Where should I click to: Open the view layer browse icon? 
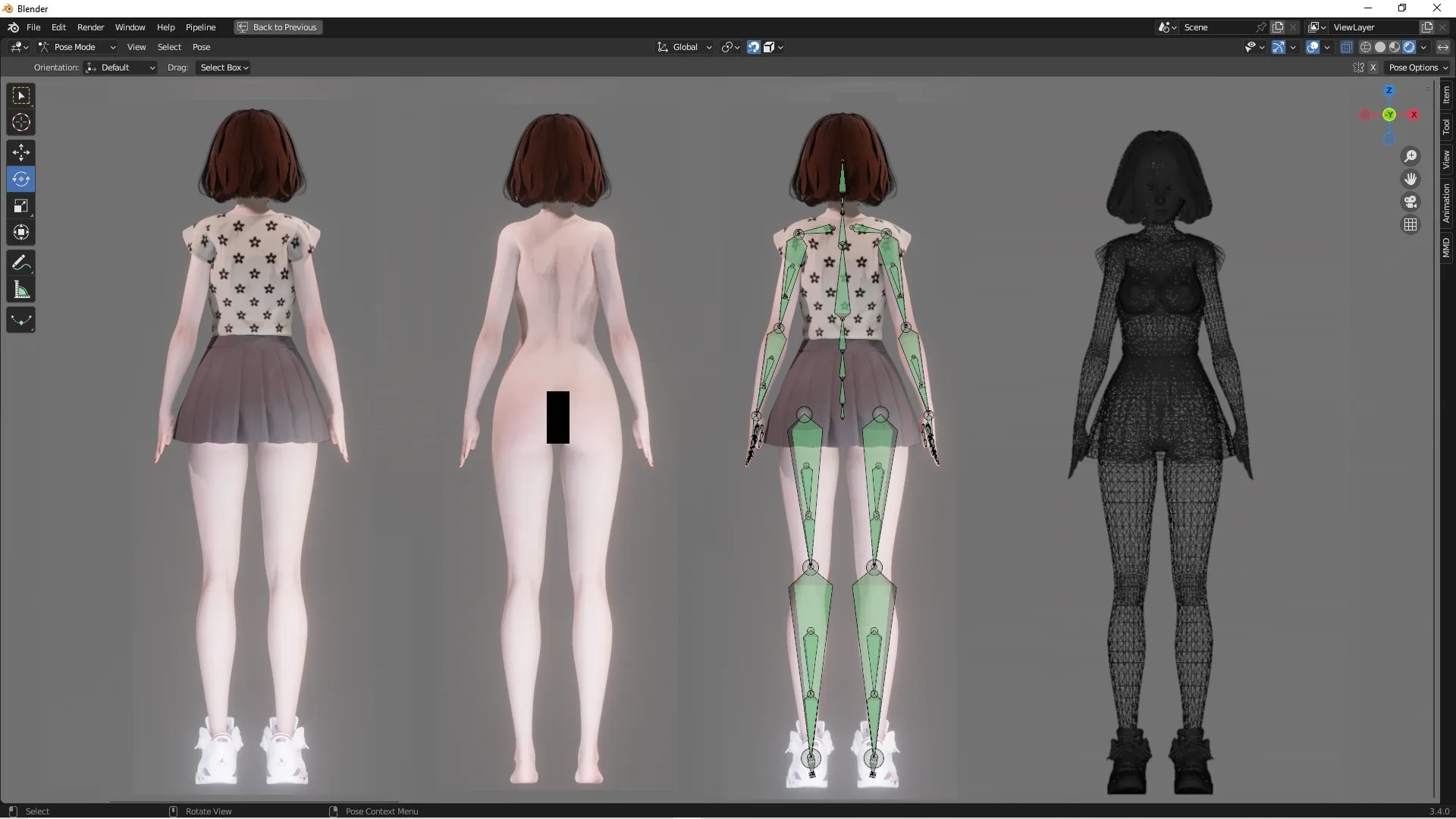click(x=1318, y=27)
